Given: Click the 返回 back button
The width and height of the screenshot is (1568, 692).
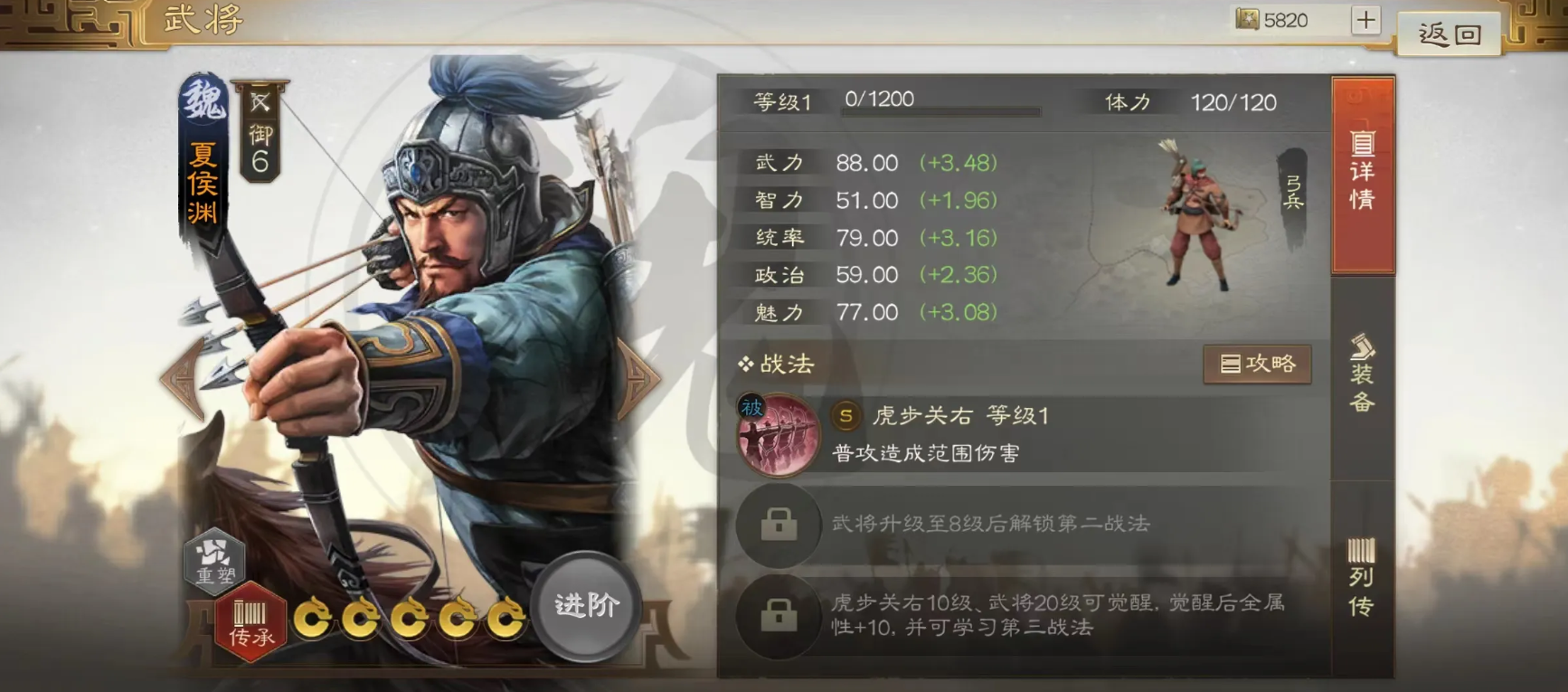Looking at the screenshot, I should [1449, 33].
